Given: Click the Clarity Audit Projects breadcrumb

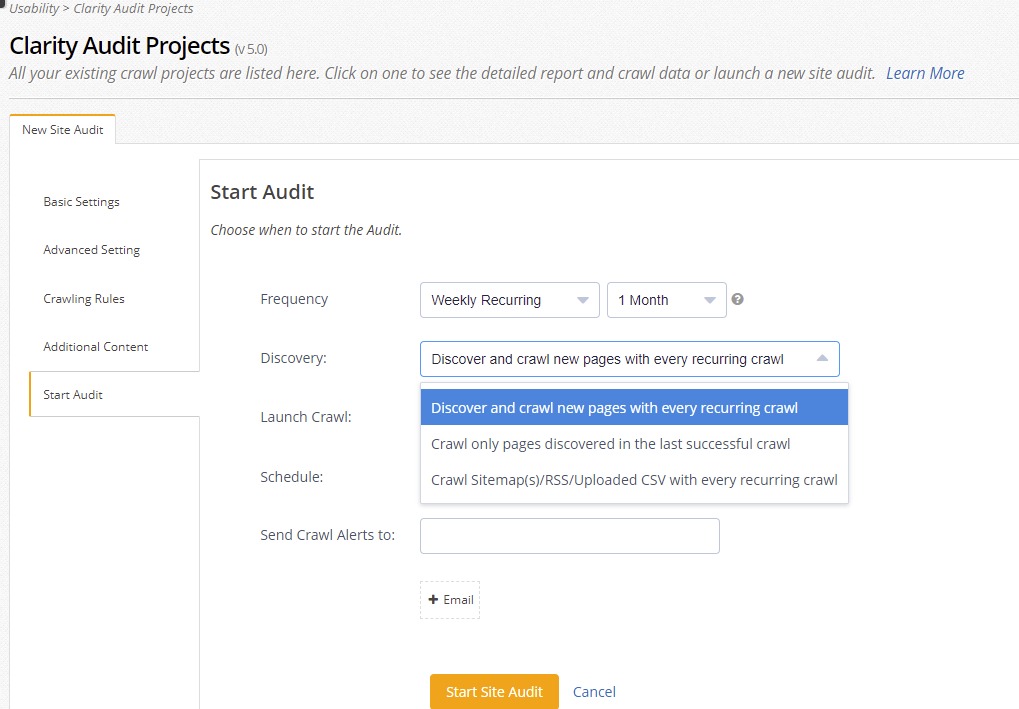Looking at the screenshot, I should 133,8.
